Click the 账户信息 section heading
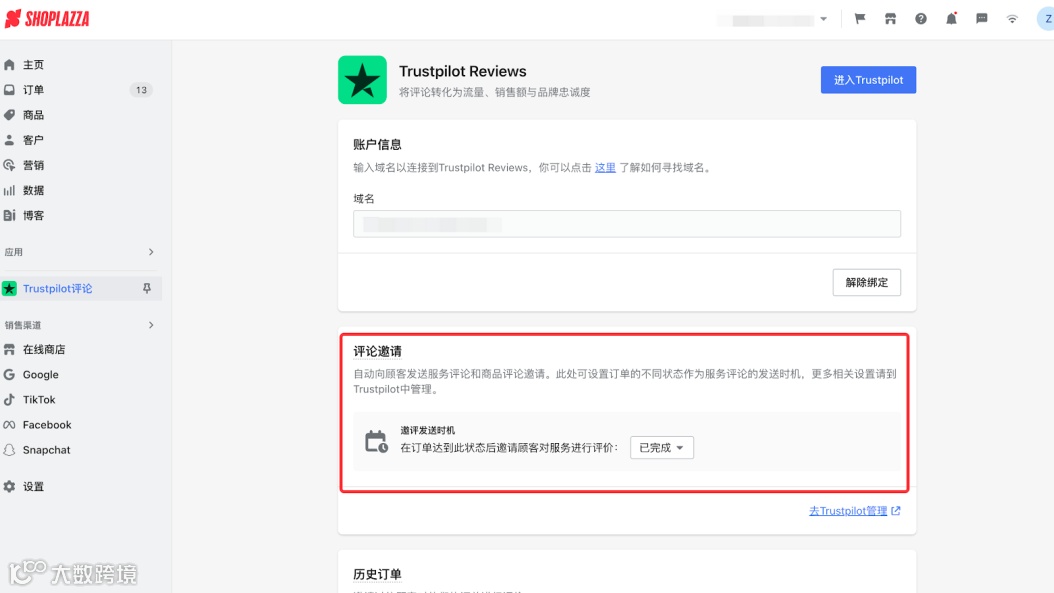Image resolution: width=1054 pixels, height=593 pixels. click(378, 145)
